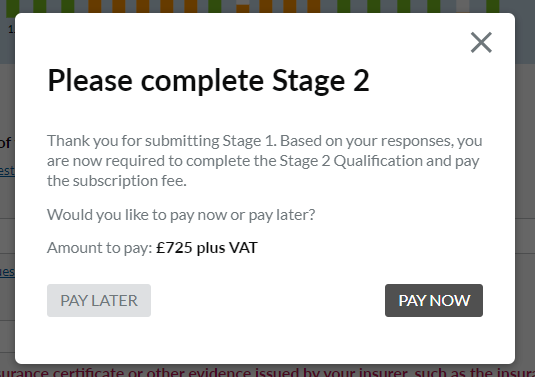535x377 pixels.
Task: Click the number label under the progress bar
Action: (12, 29)
